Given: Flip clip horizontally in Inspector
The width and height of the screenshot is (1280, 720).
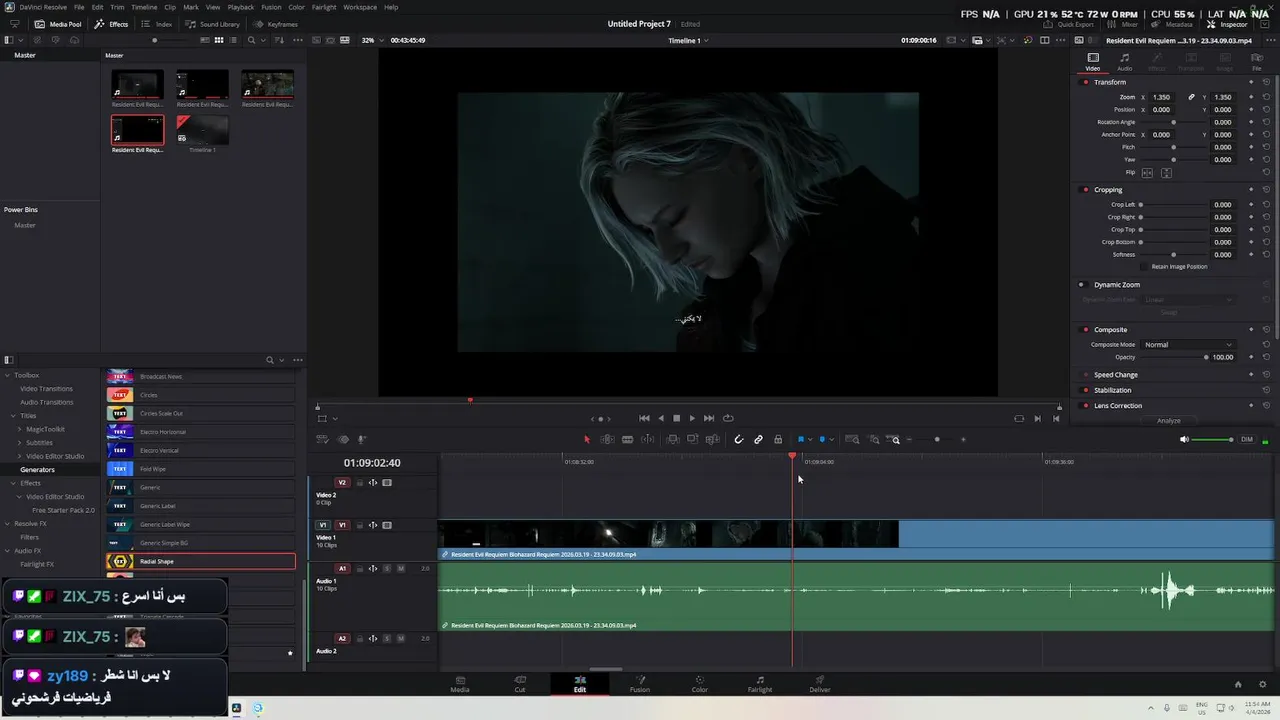Looking at the screenshot, I should click(1147, 173).
